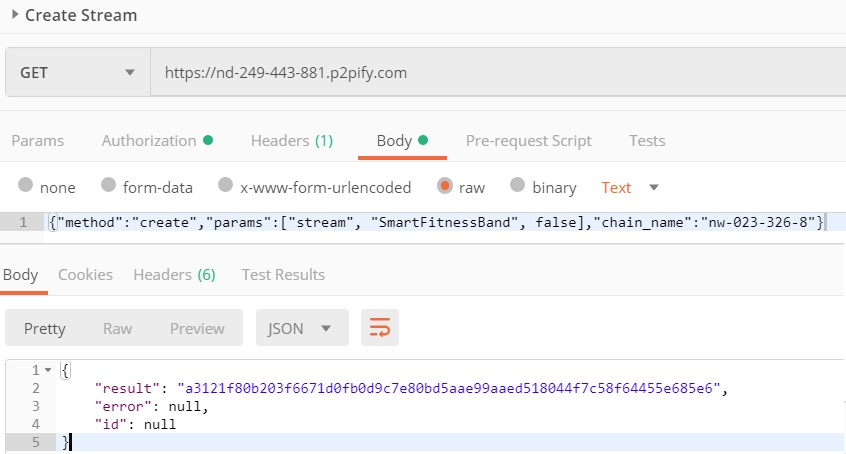Switch to the Params tab
Viewport: 846px width, 454px height.
pos(38,141)
